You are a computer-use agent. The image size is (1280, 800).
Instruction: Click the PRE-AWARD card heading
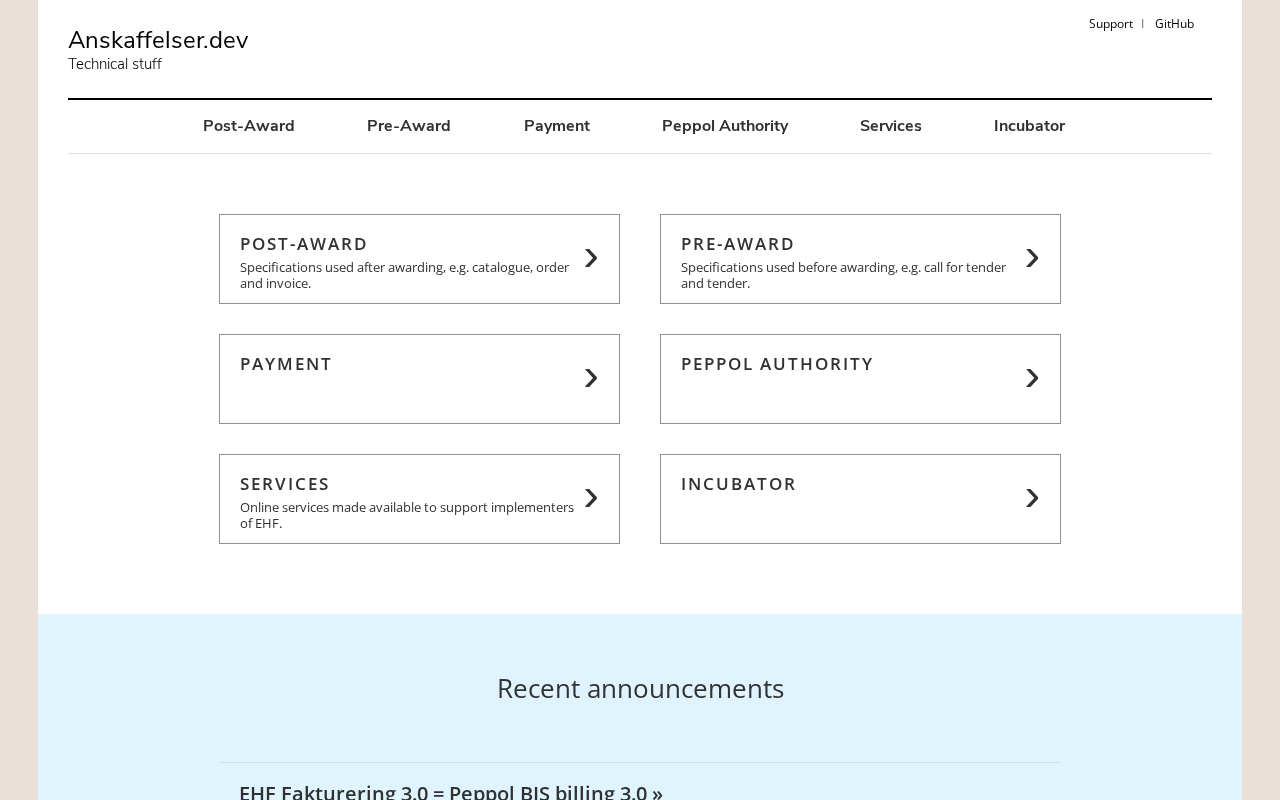tap(738, 244)
